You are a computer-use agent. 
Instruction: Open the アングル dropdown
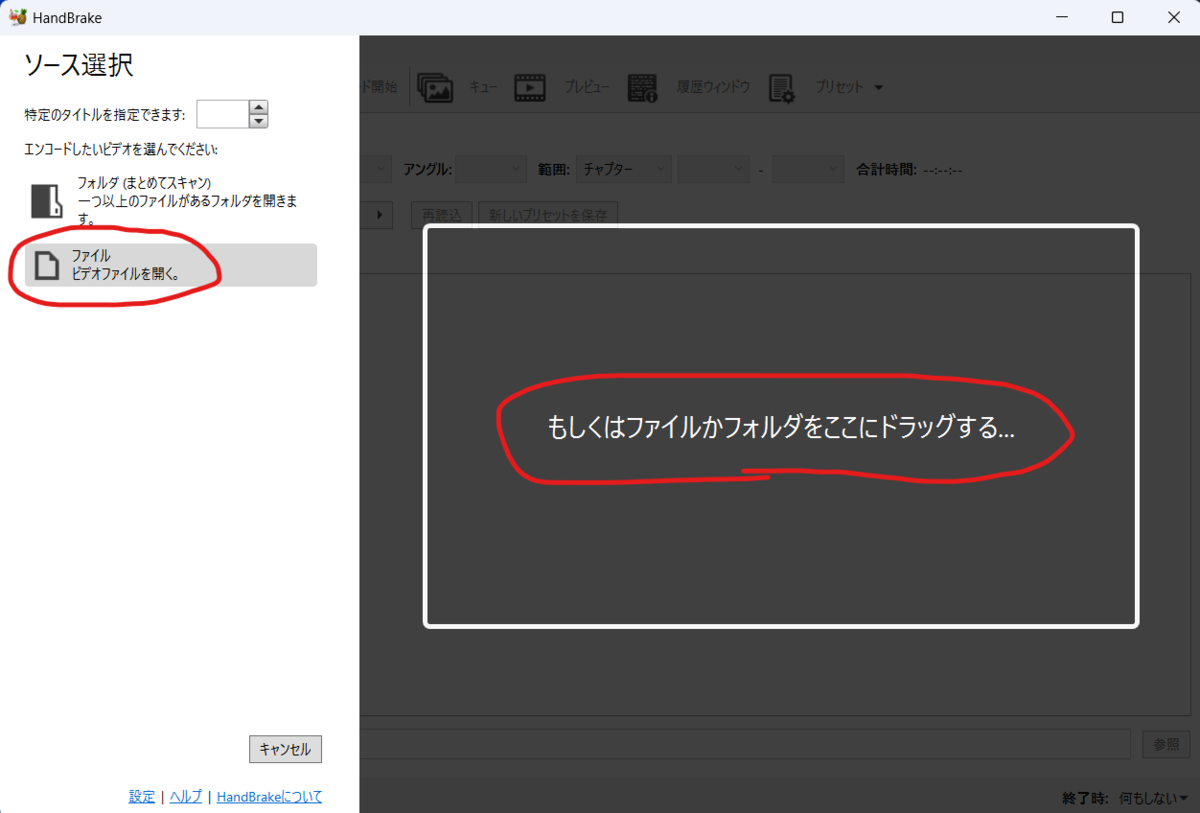[x=491, y=169]
